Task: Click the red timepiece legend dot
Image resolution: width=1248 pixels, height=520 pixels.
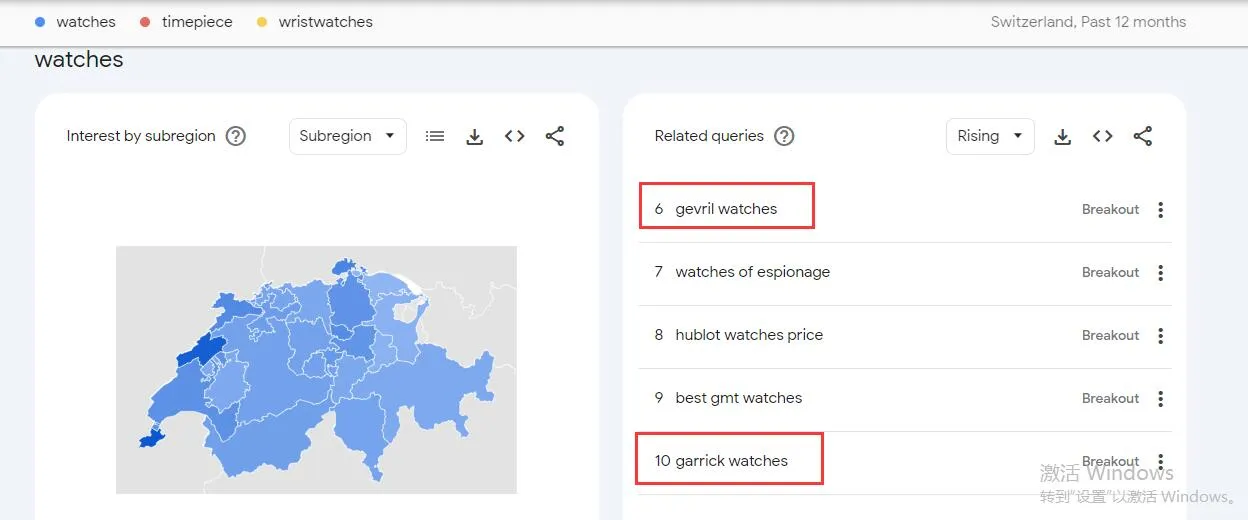Action: [x=145, y=22]
